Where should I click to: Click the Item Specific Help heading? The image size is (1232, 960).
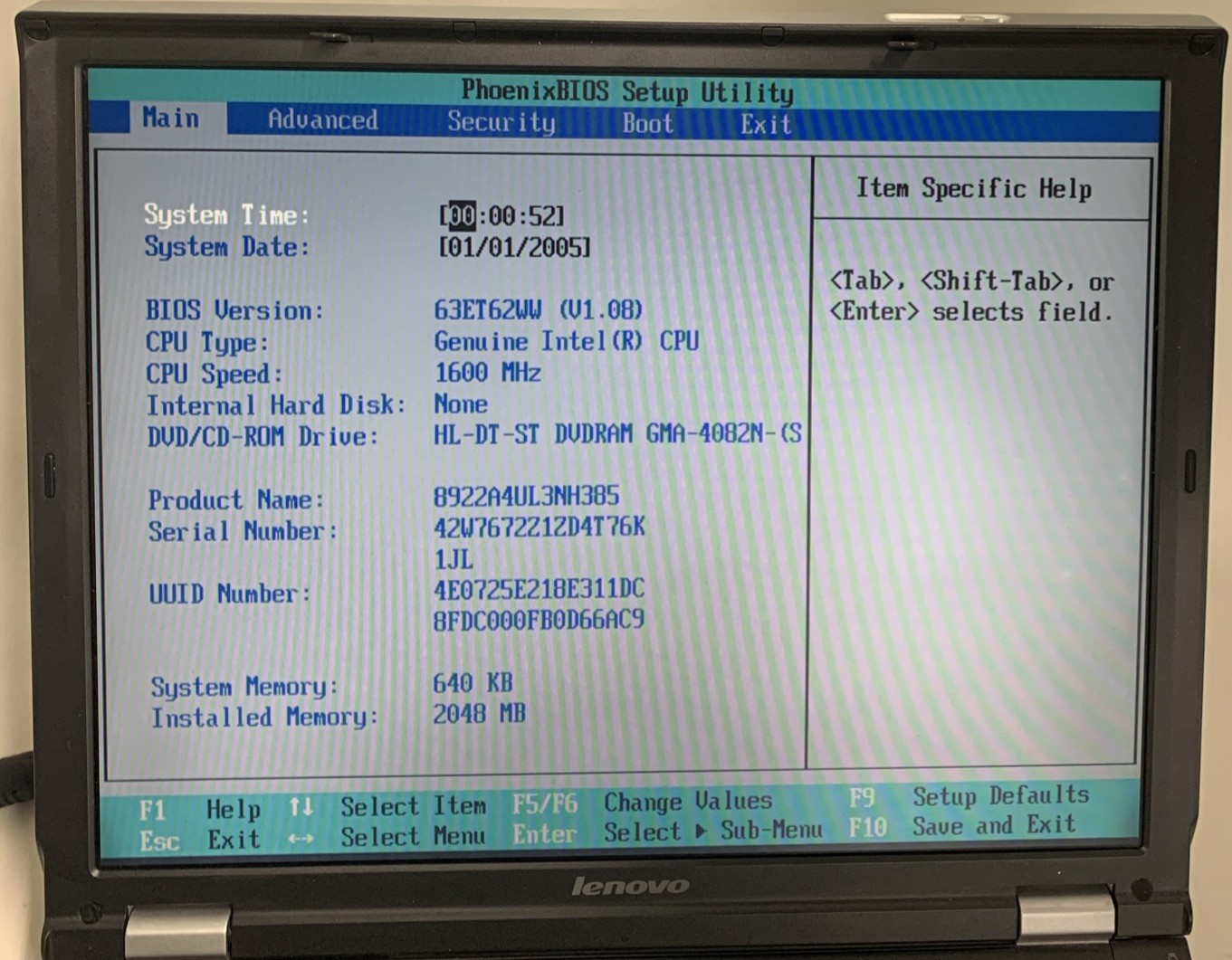pyautogui.click(x=974, y=188)
